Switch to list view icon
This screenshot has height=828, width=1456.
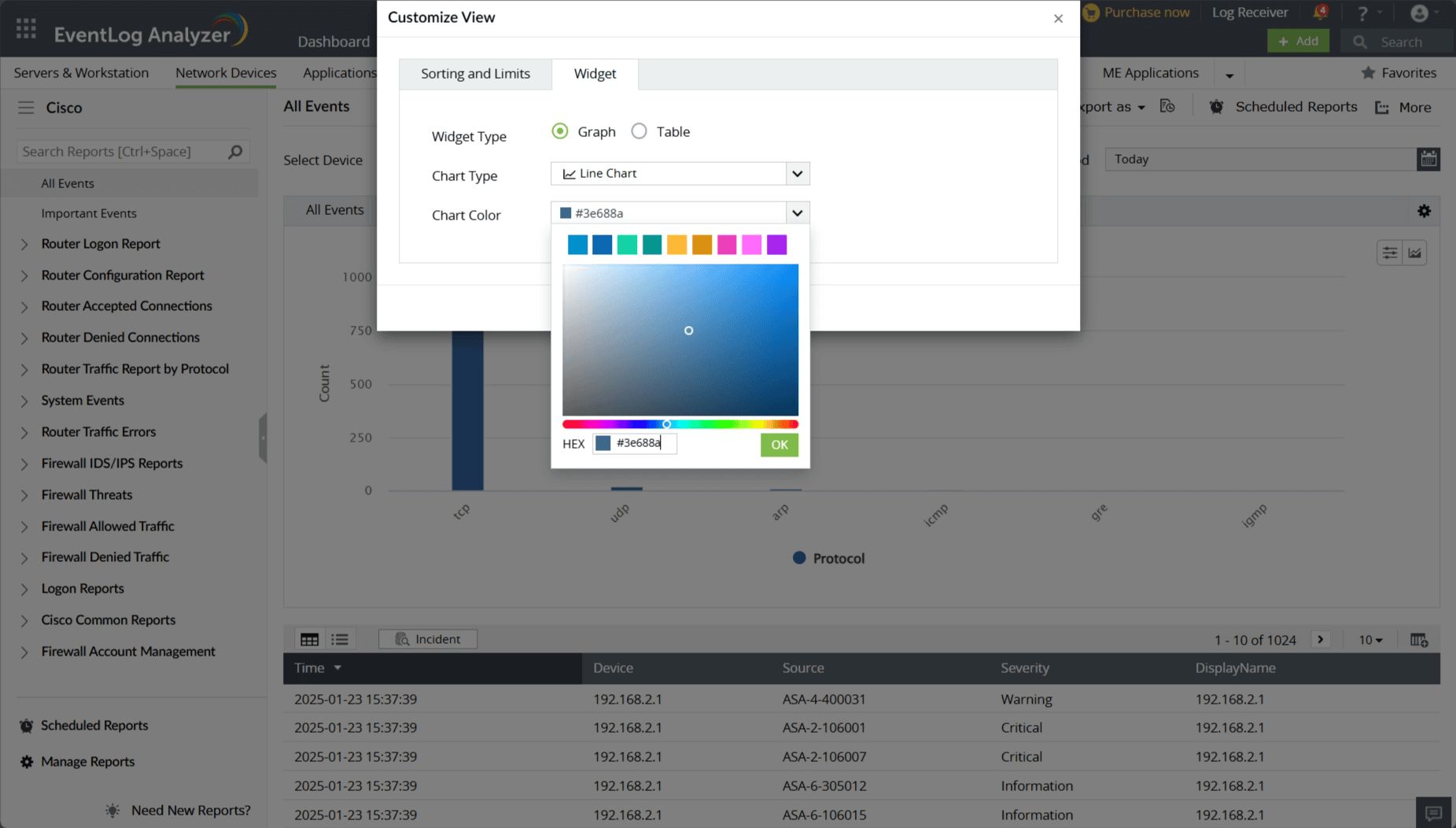340,639
